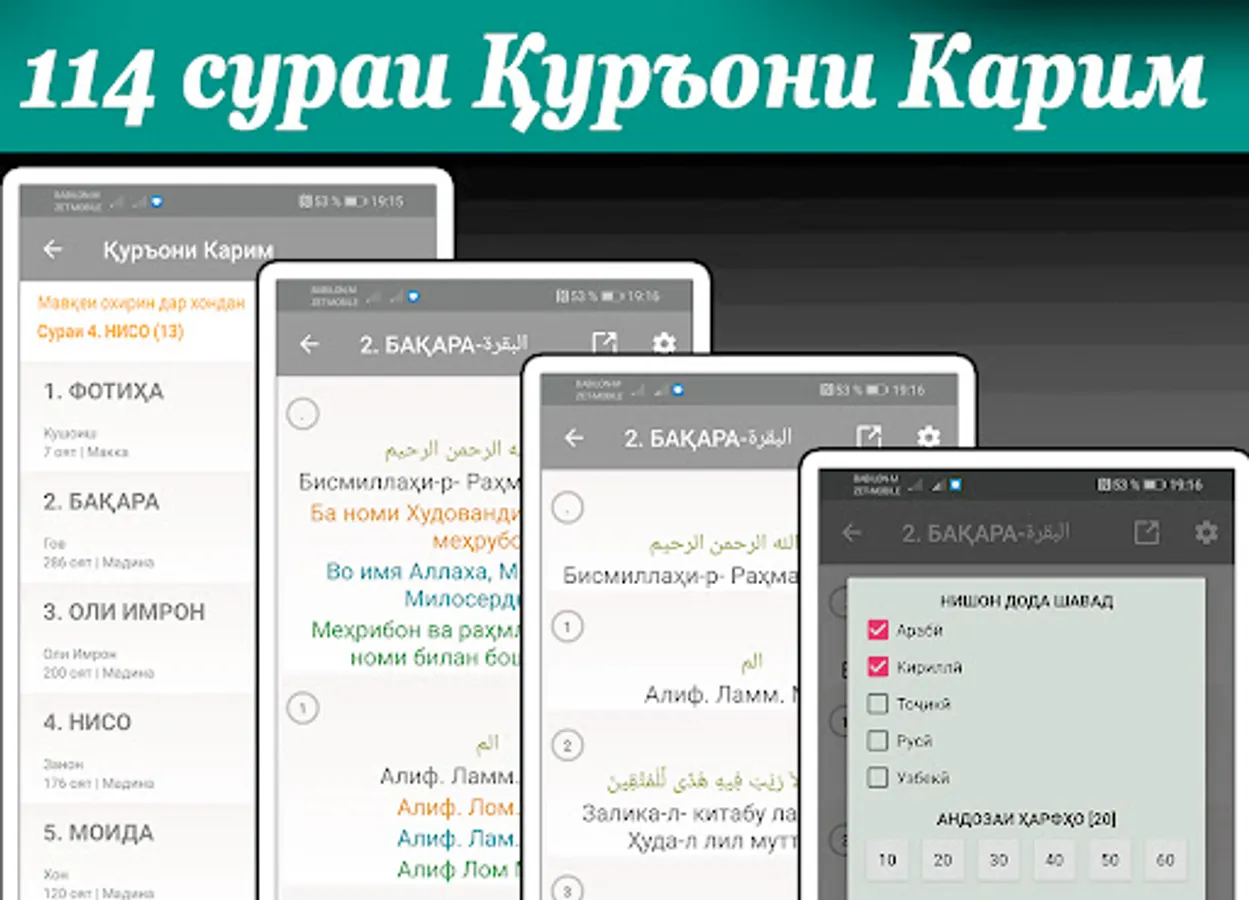
Task: Tap Қуръони Карим app bar title
Action: [x=188, y=250]
